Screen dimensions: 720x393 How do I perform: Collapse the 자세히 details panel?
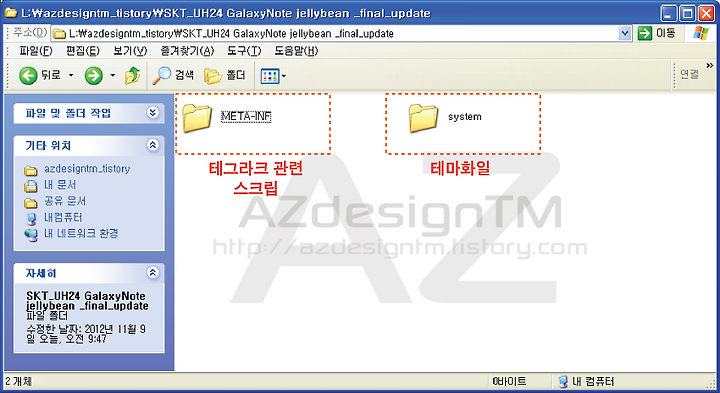[x=152, y=272]
